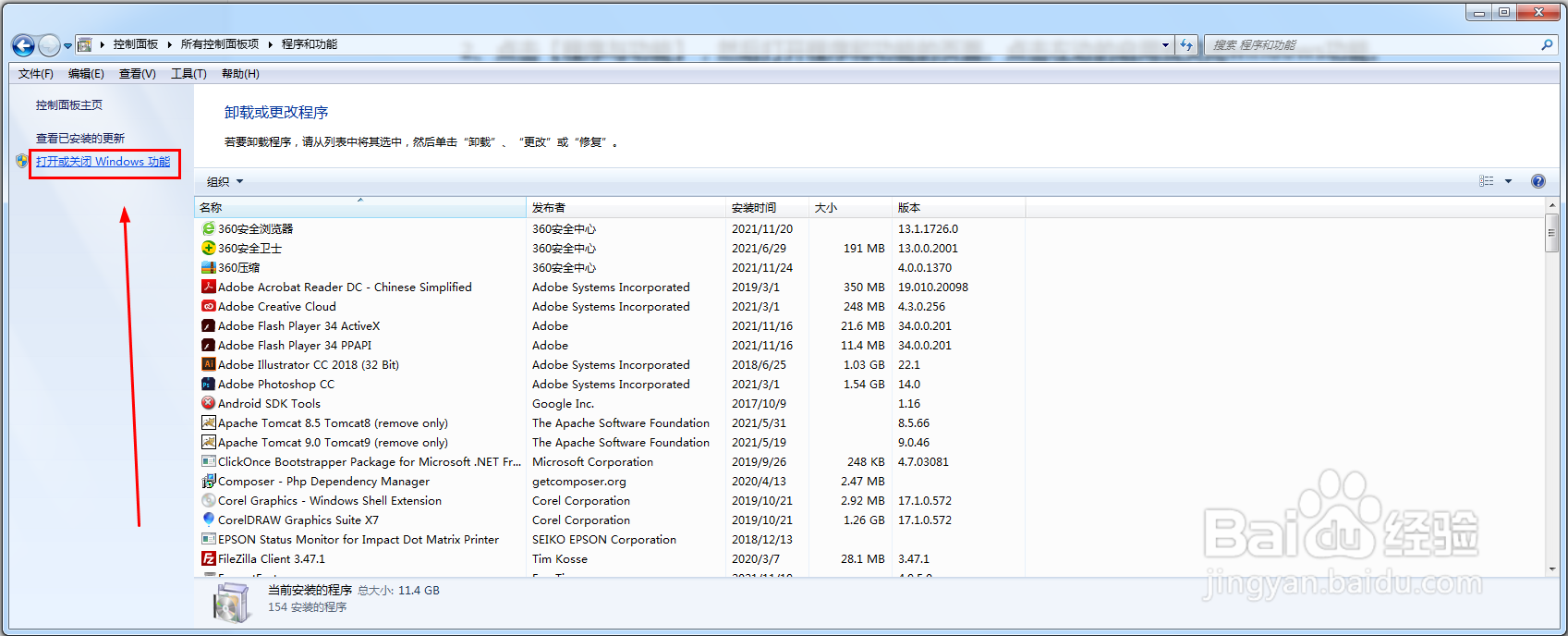1568x636 pixels.
Task: Open 查看已安装的更新 link
Action: tap(80, 139)
